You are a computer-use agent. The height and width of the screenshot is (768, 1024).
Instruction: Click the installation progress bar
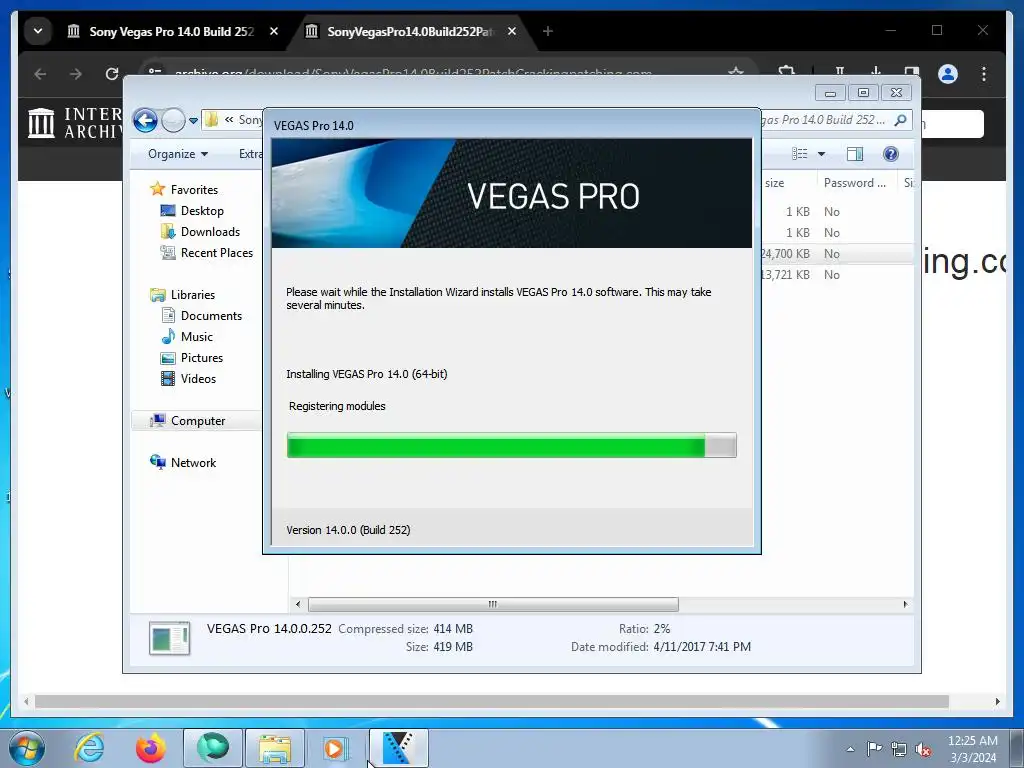tap(511, 445)
